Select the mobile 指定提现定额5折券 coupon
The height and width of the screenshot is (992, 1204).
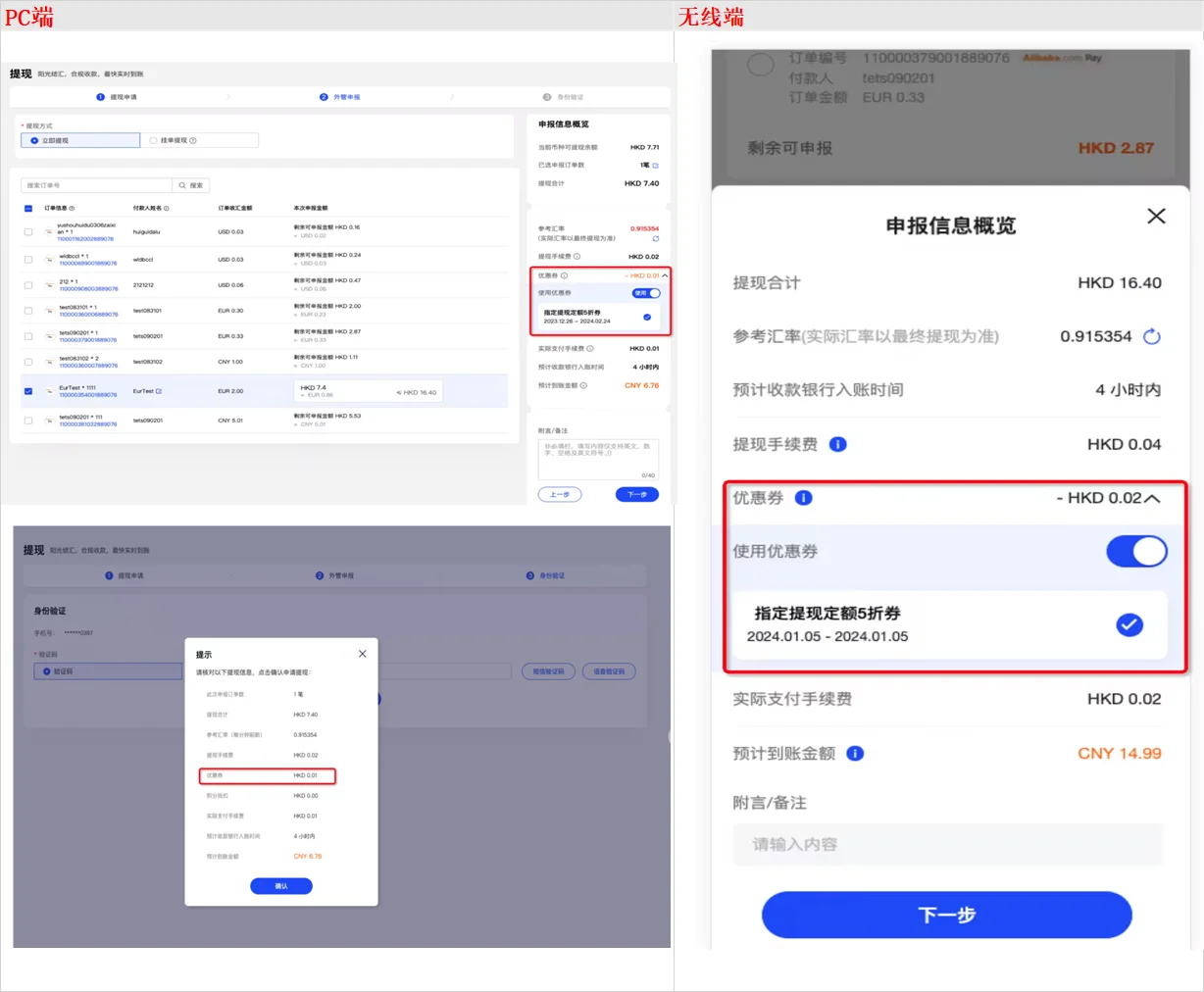coord(1129,624)
